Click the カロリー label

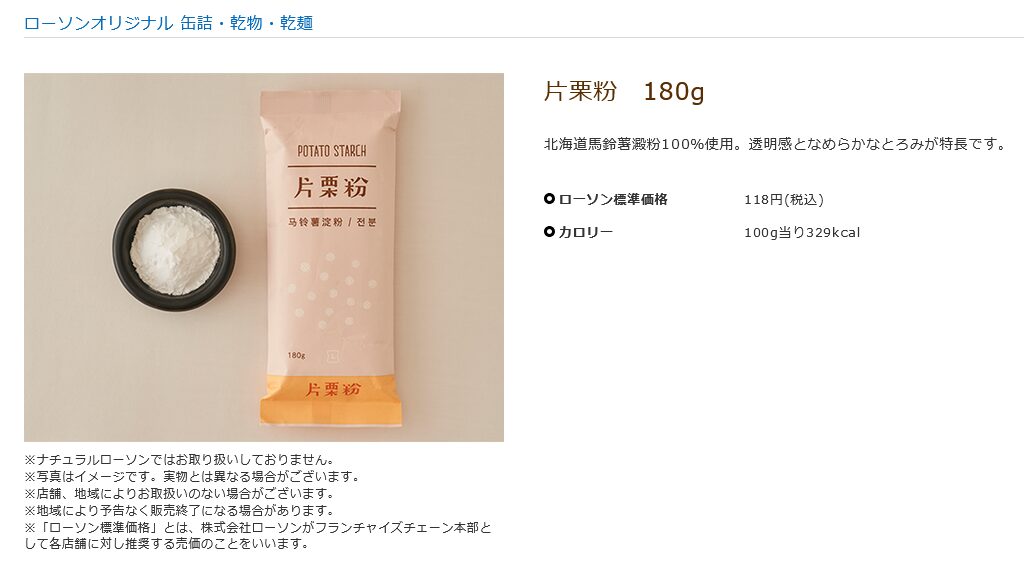pyautogui.click(x=585, y=232)
